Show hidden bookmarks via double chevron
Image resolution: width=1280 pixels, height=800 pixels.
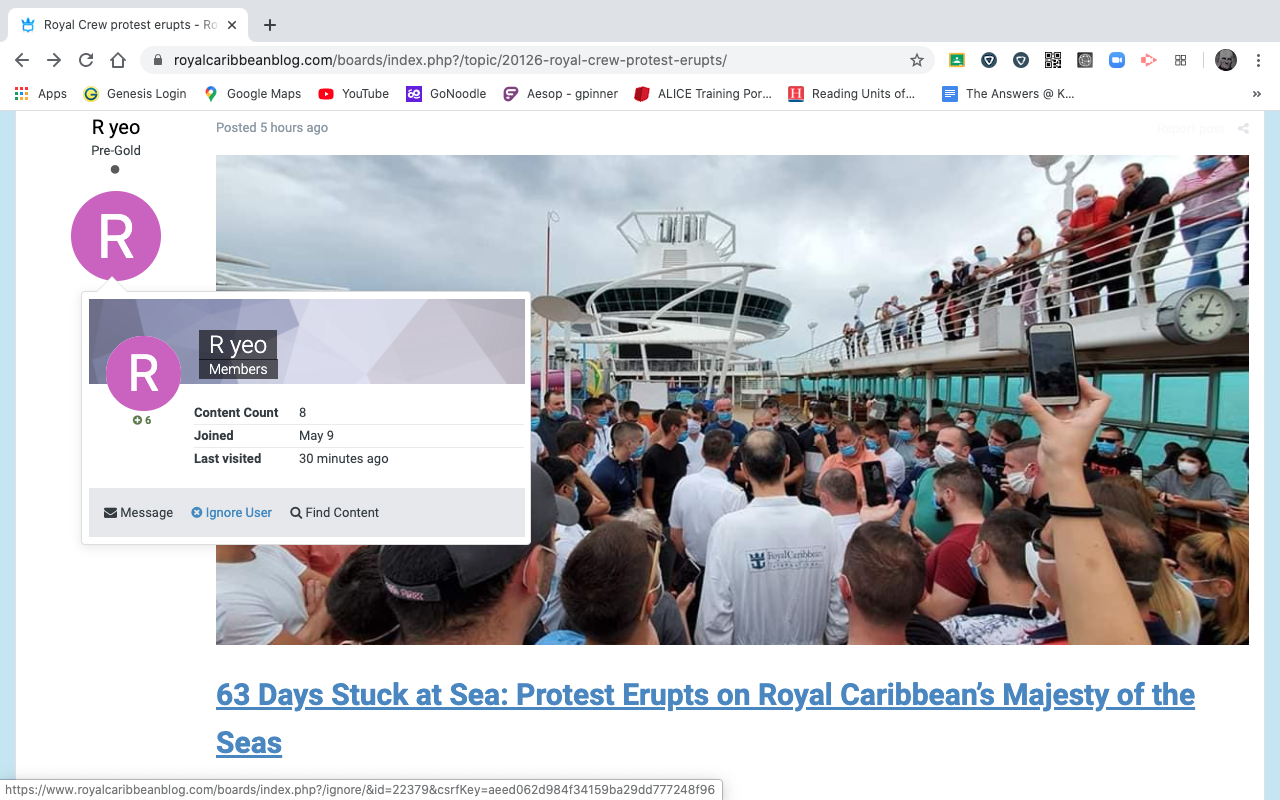click(x=1256, y=94)
